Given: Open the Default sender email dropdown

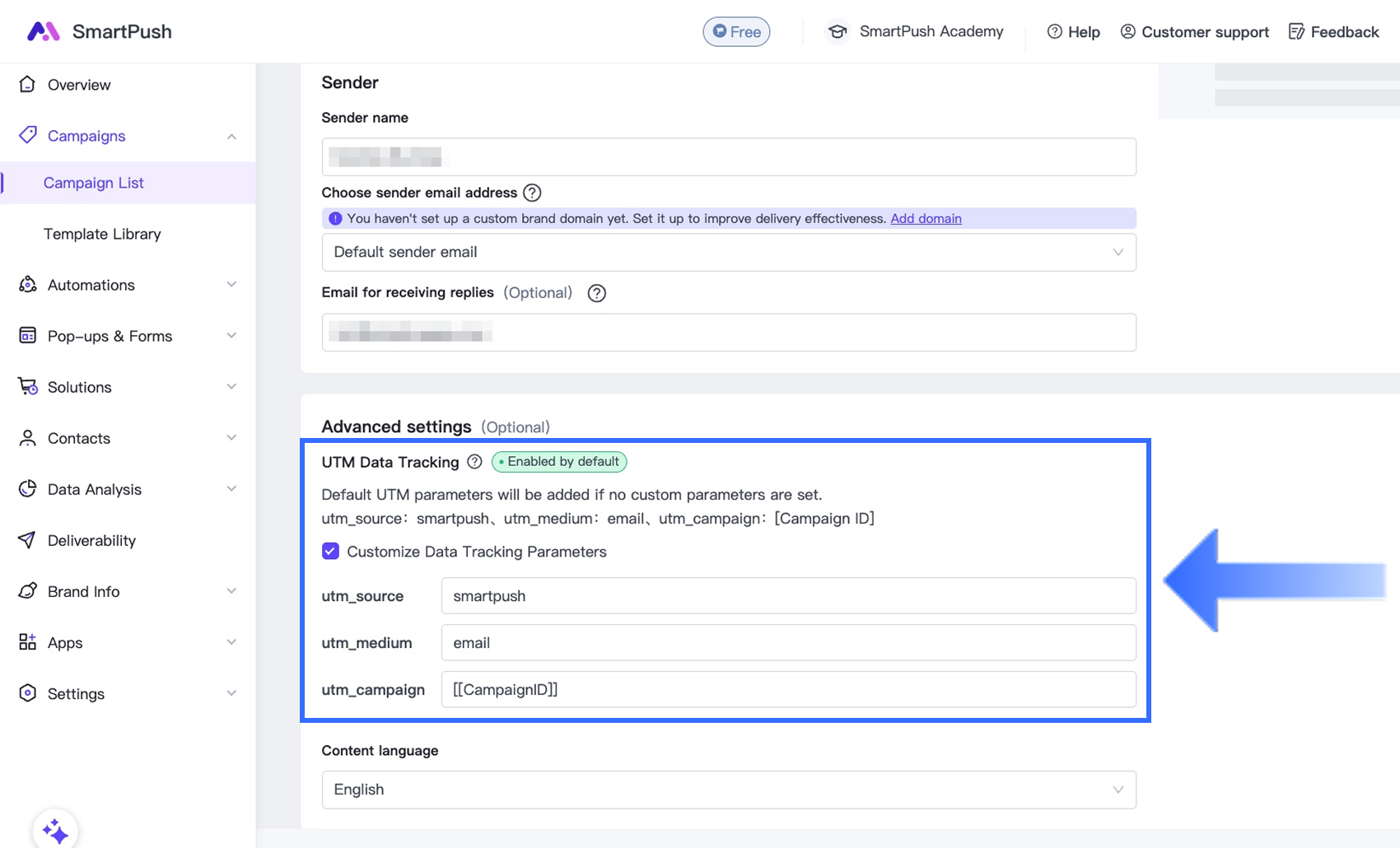Looking at the screenshot, I should (728, 252).
